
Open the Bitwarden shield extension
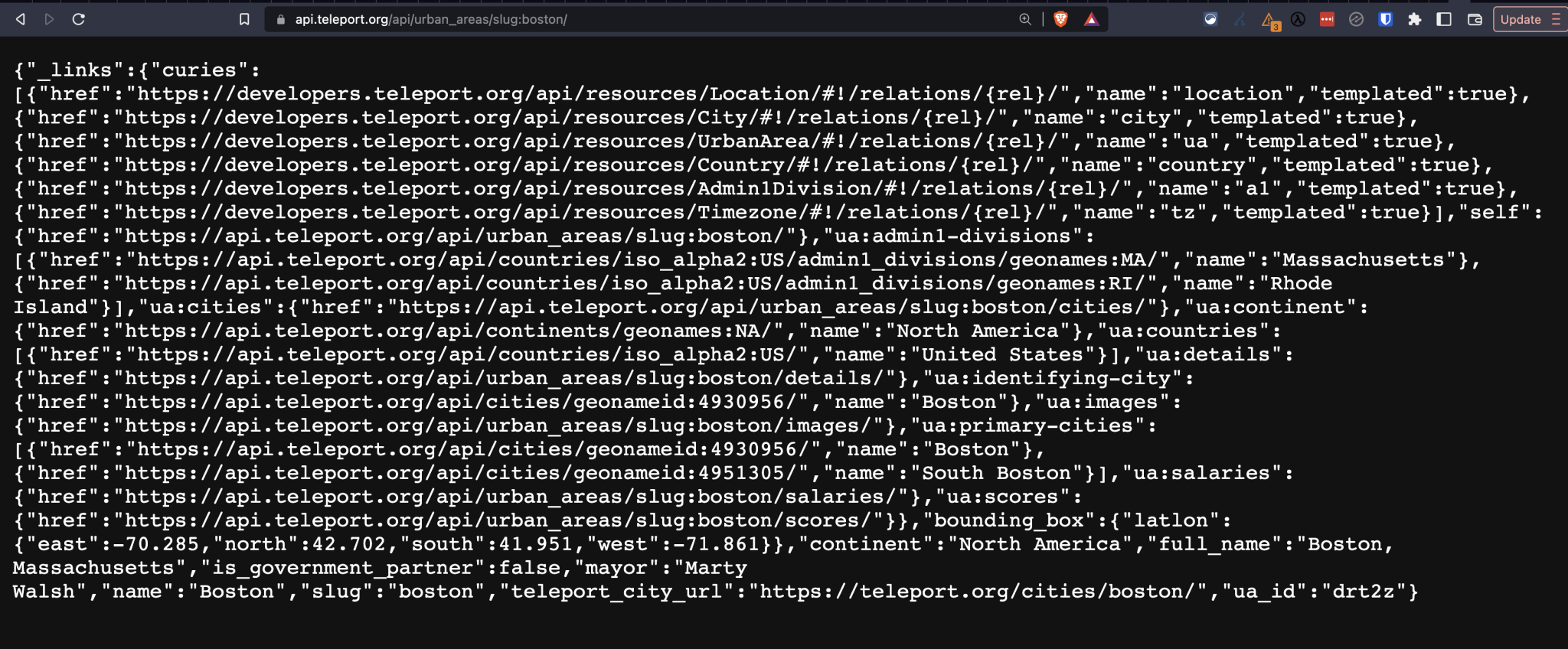1385,19
